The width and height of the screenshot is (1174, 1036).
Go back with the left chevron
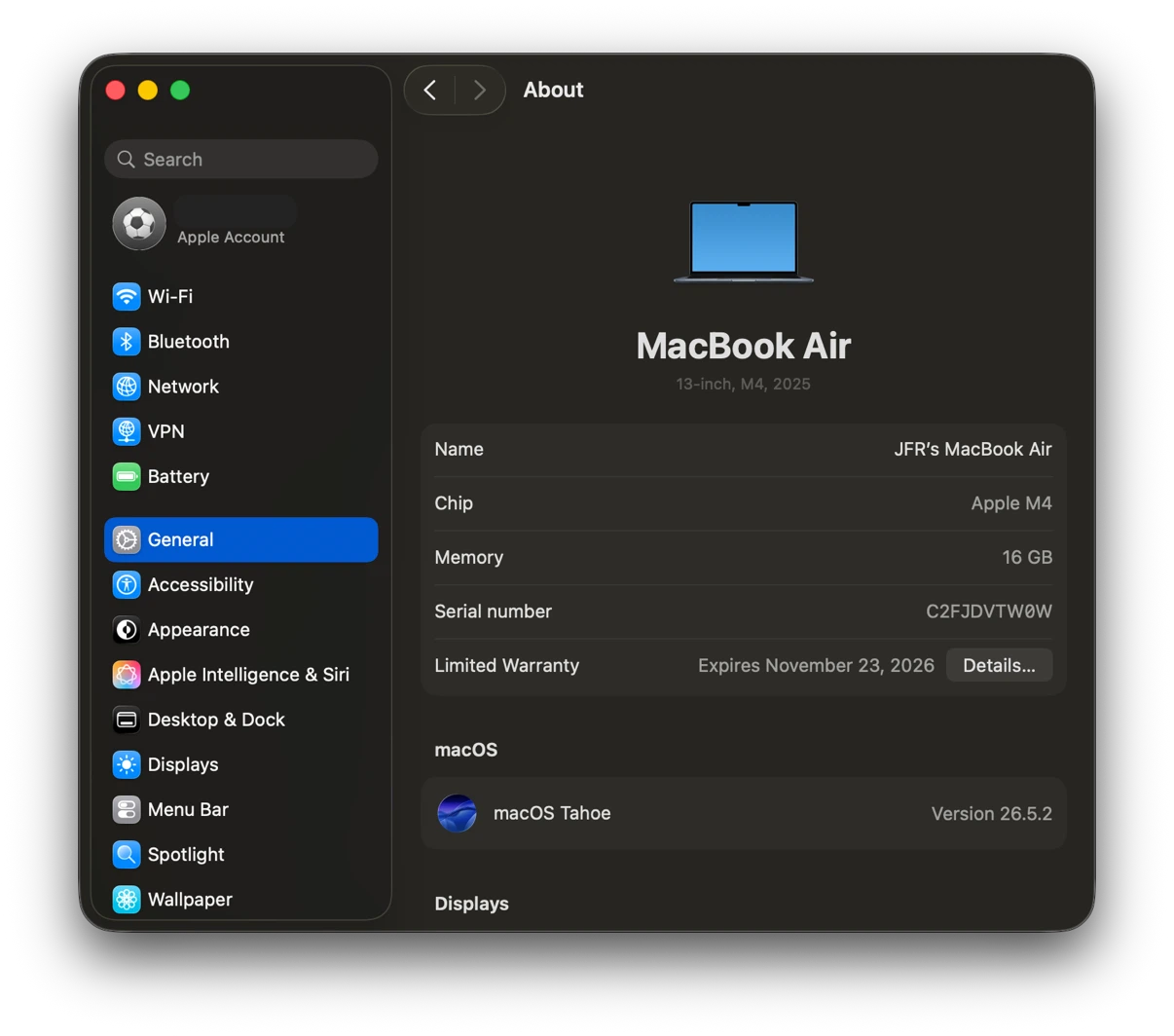(430, 90)
